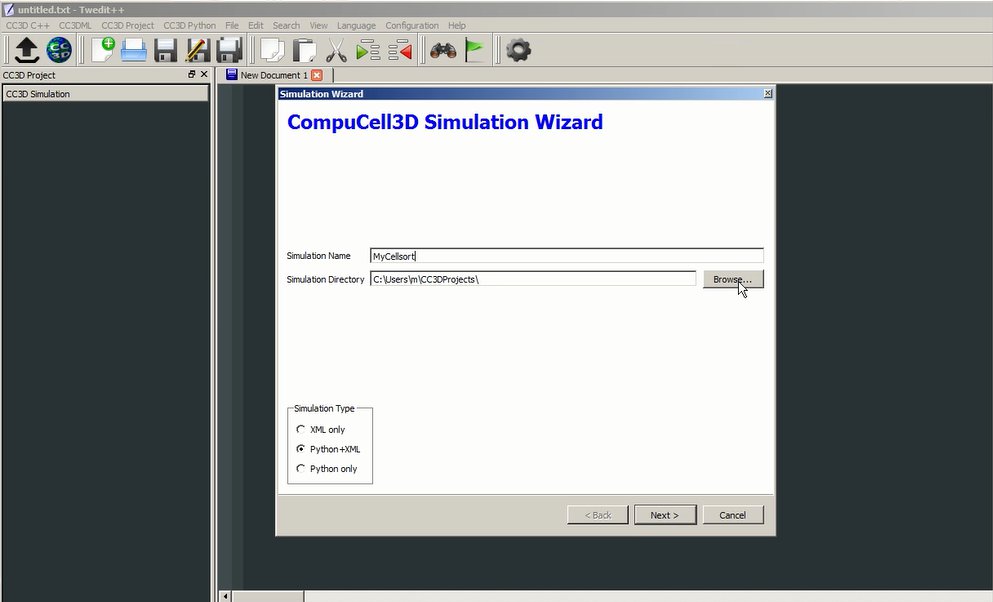Viewport: 993px width, 602px height.
Task: Switch to the New Document 1 tab
Action: [x=273, y=75]
